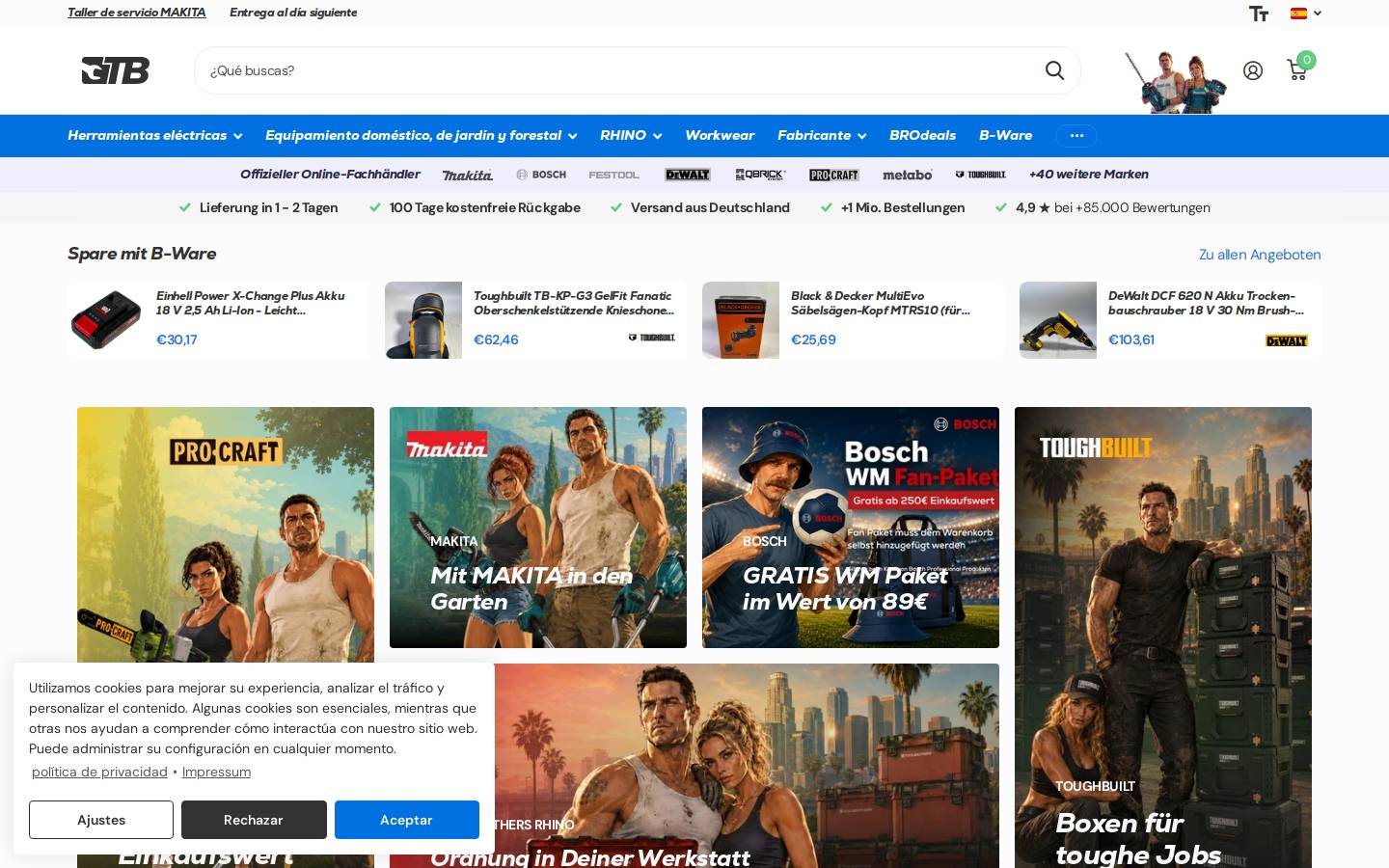Open the three-dots more menu button
The width and height of the screenshot is (1389, 868).
(1076, 136)
